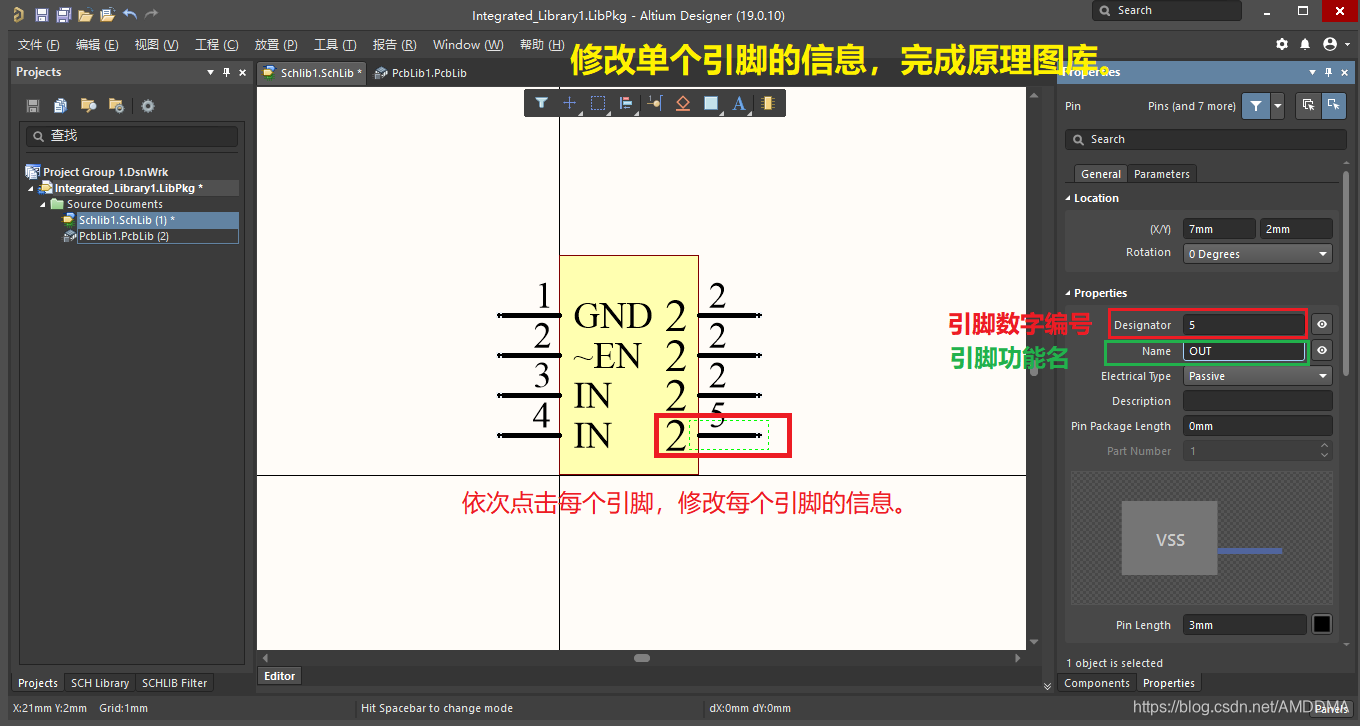Open the selection filter funnel in the canvas toolbar
Image resolution: width=1360 pixels, height=726 pixels.
coord(541,103)
